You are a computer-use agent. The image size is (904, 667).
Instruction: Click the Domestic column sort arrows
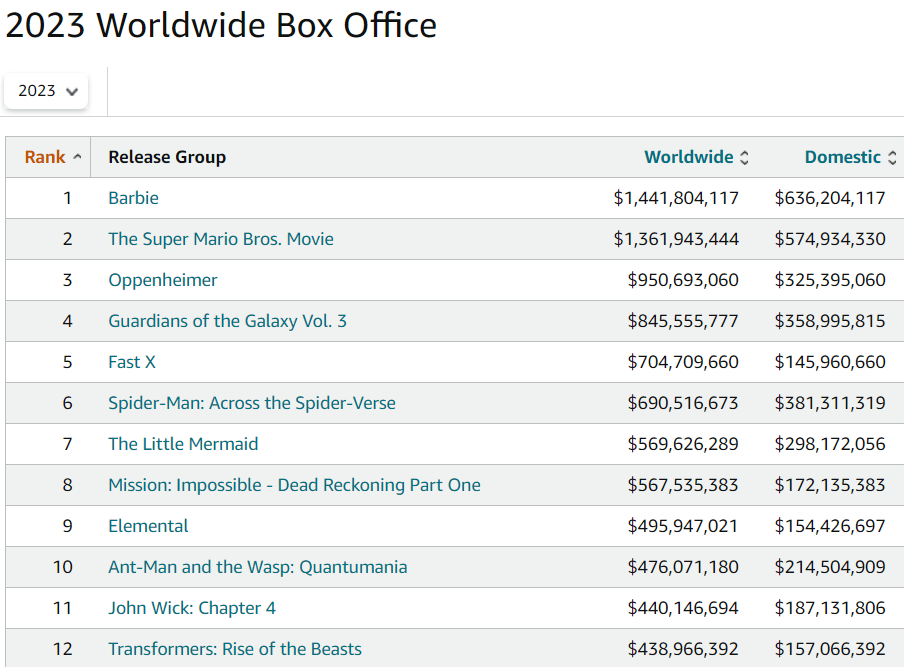(x=892, y=158)
